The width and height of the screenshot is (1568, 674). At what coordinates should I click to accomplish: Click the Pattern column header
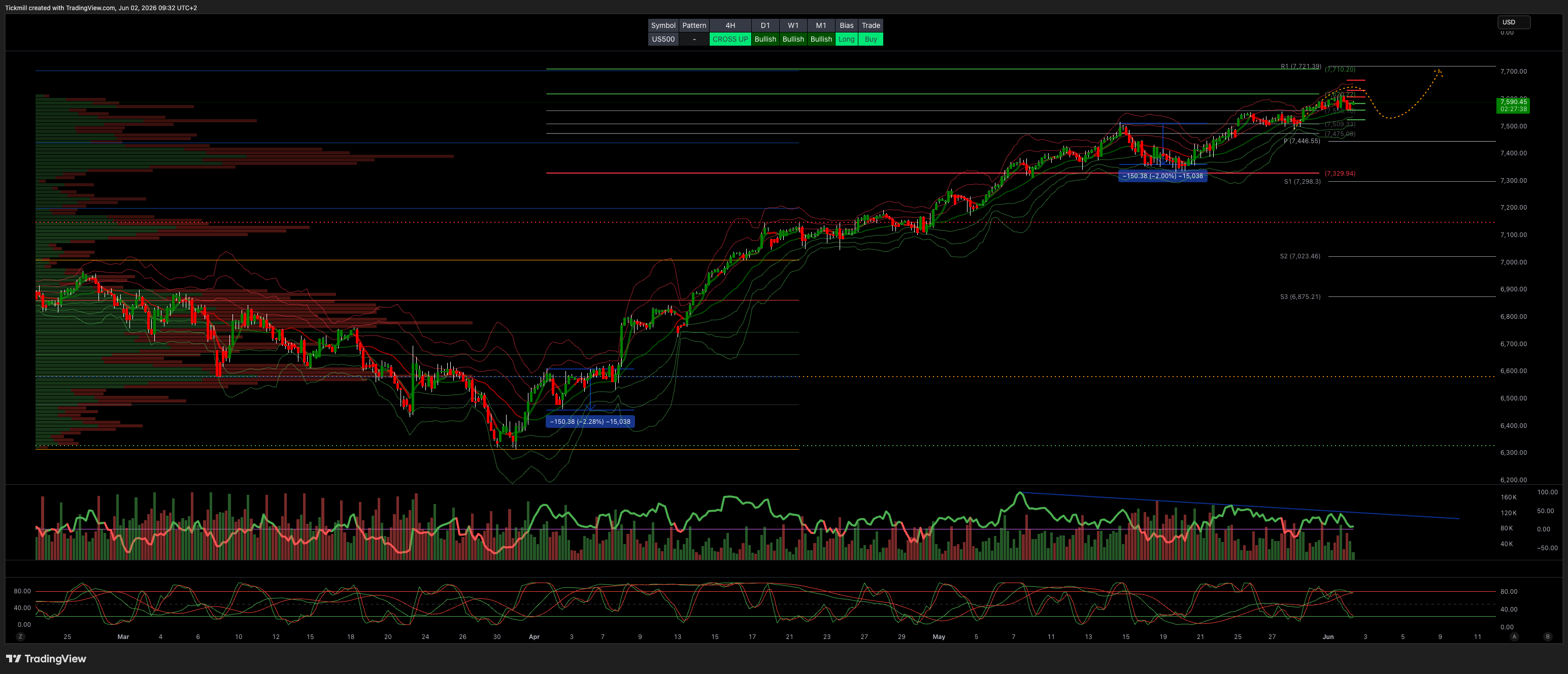pos(694,25)
